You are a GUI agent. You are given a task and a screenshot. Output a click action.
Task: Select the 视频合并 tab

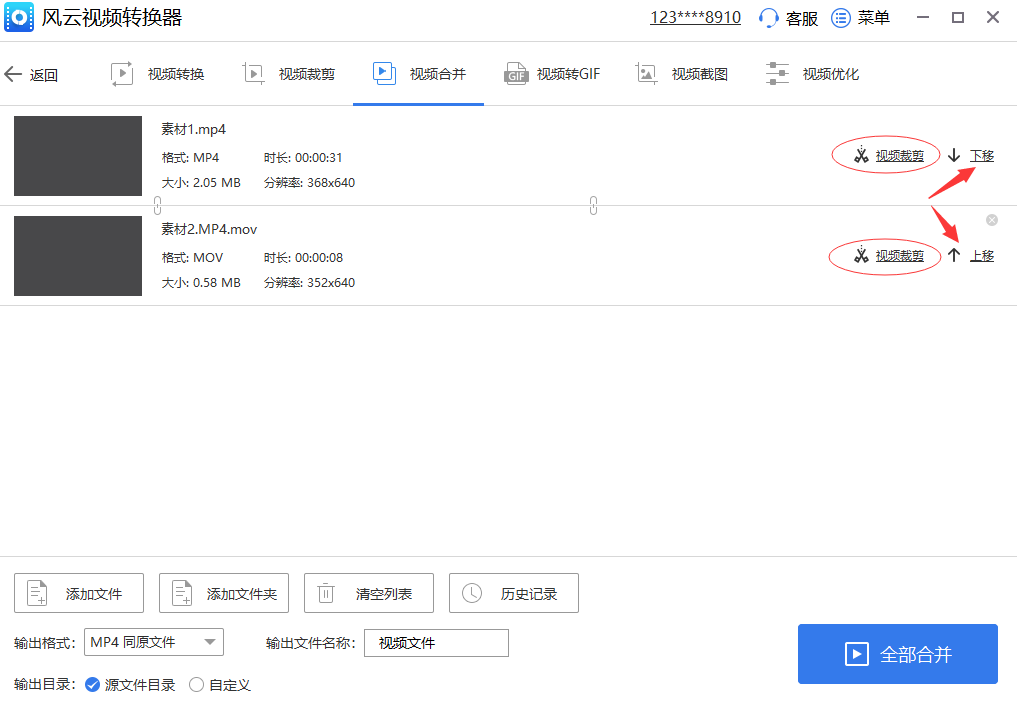pyautogui.click(x=419, y=74)
